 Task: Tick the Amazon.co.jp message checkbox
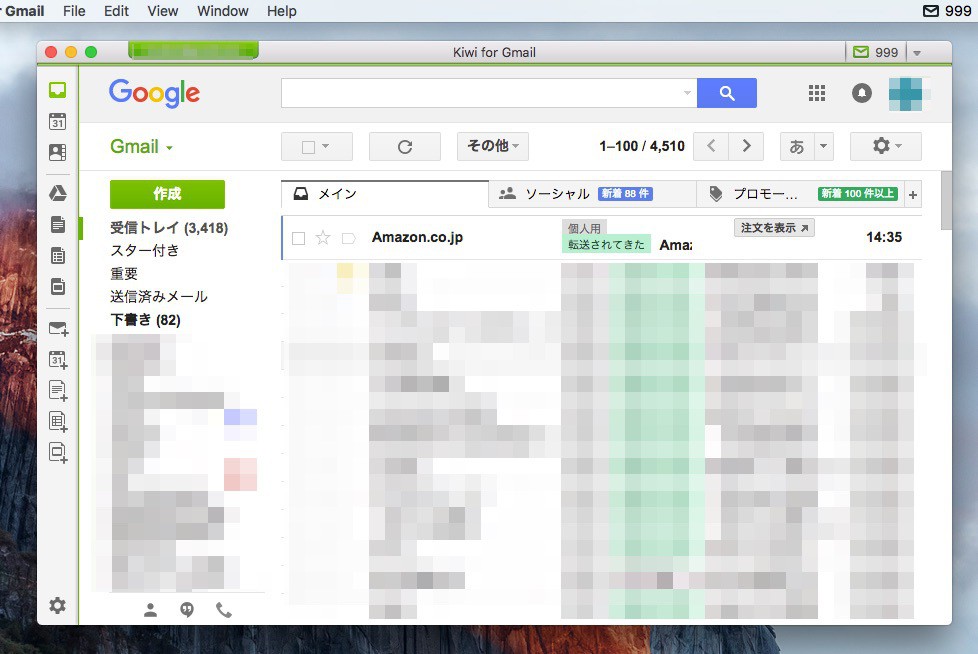(x=299, y=238)
